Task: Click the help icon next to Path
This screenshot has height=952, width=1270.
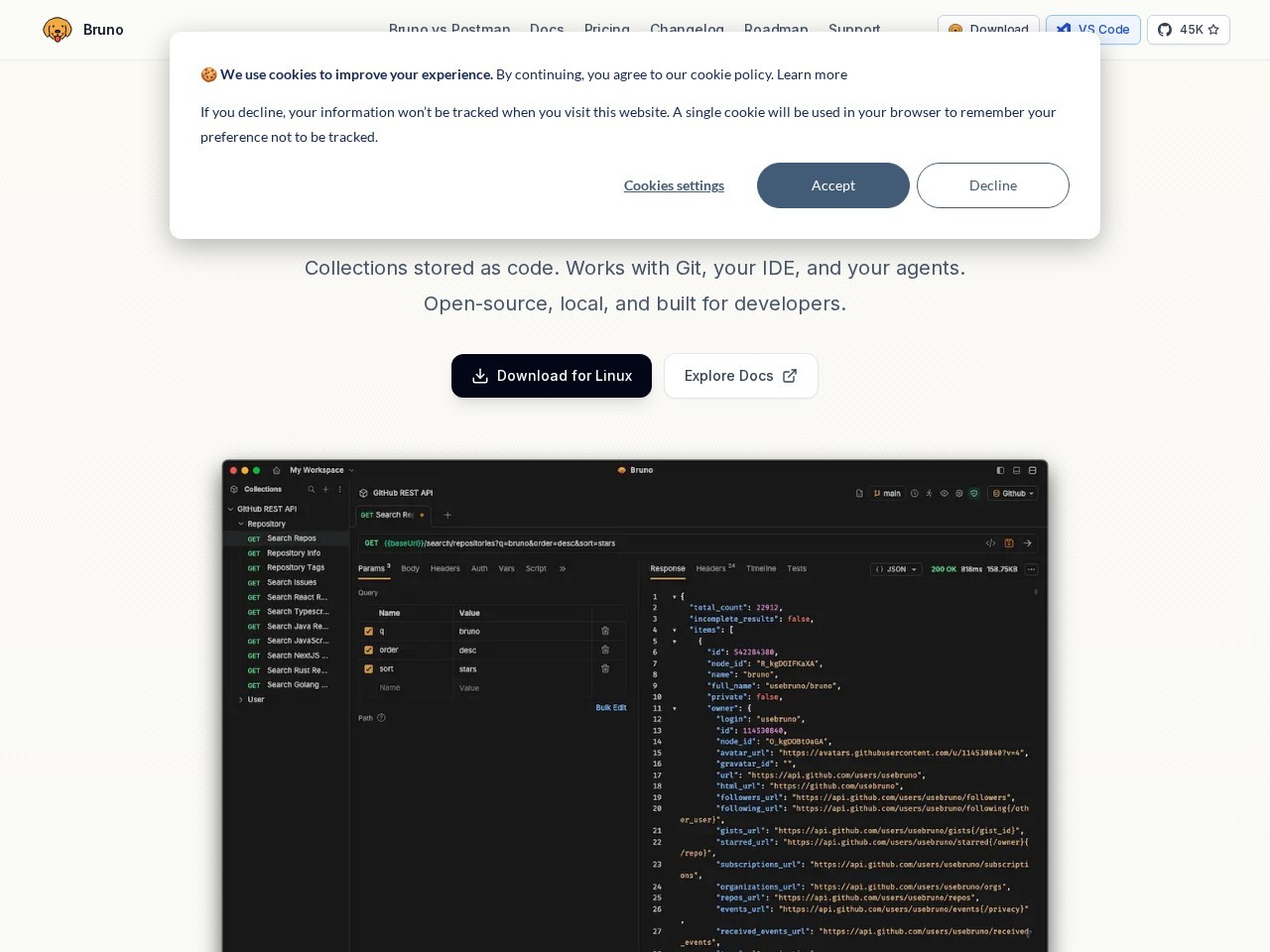Action: click(x=381, y=718)
